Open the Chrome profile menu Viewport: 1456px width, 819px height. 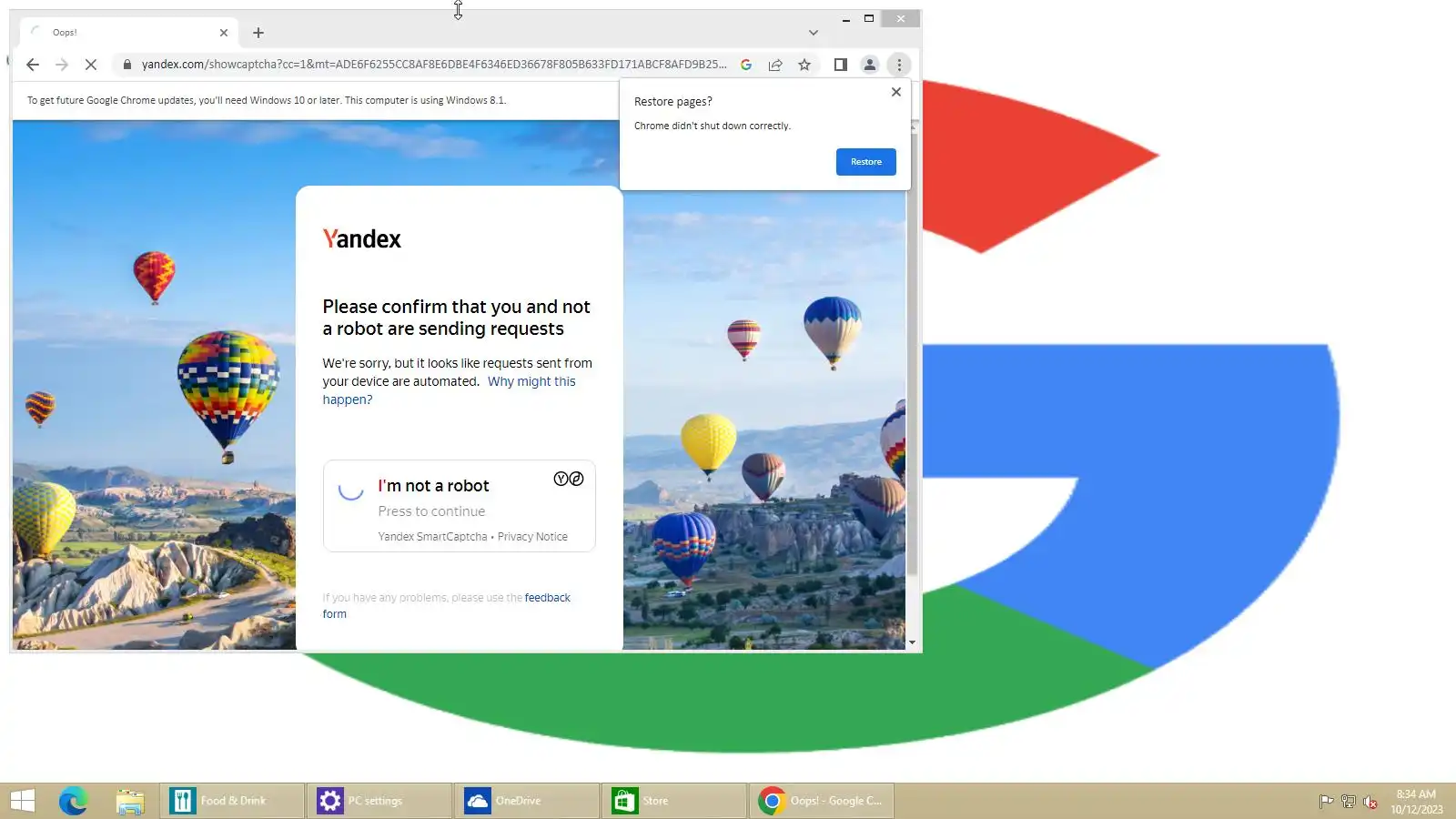point(870,65)
